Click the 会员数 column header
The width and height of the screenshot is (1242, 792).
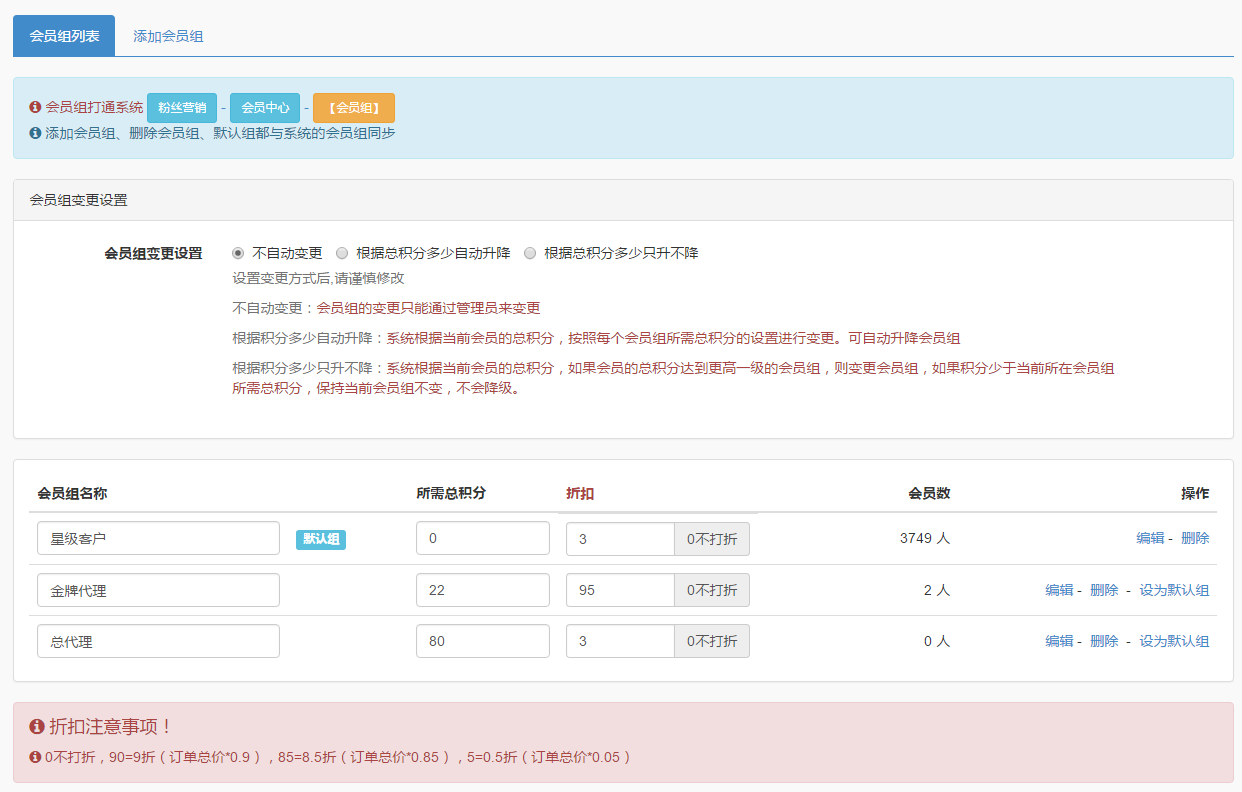point(929,493)
